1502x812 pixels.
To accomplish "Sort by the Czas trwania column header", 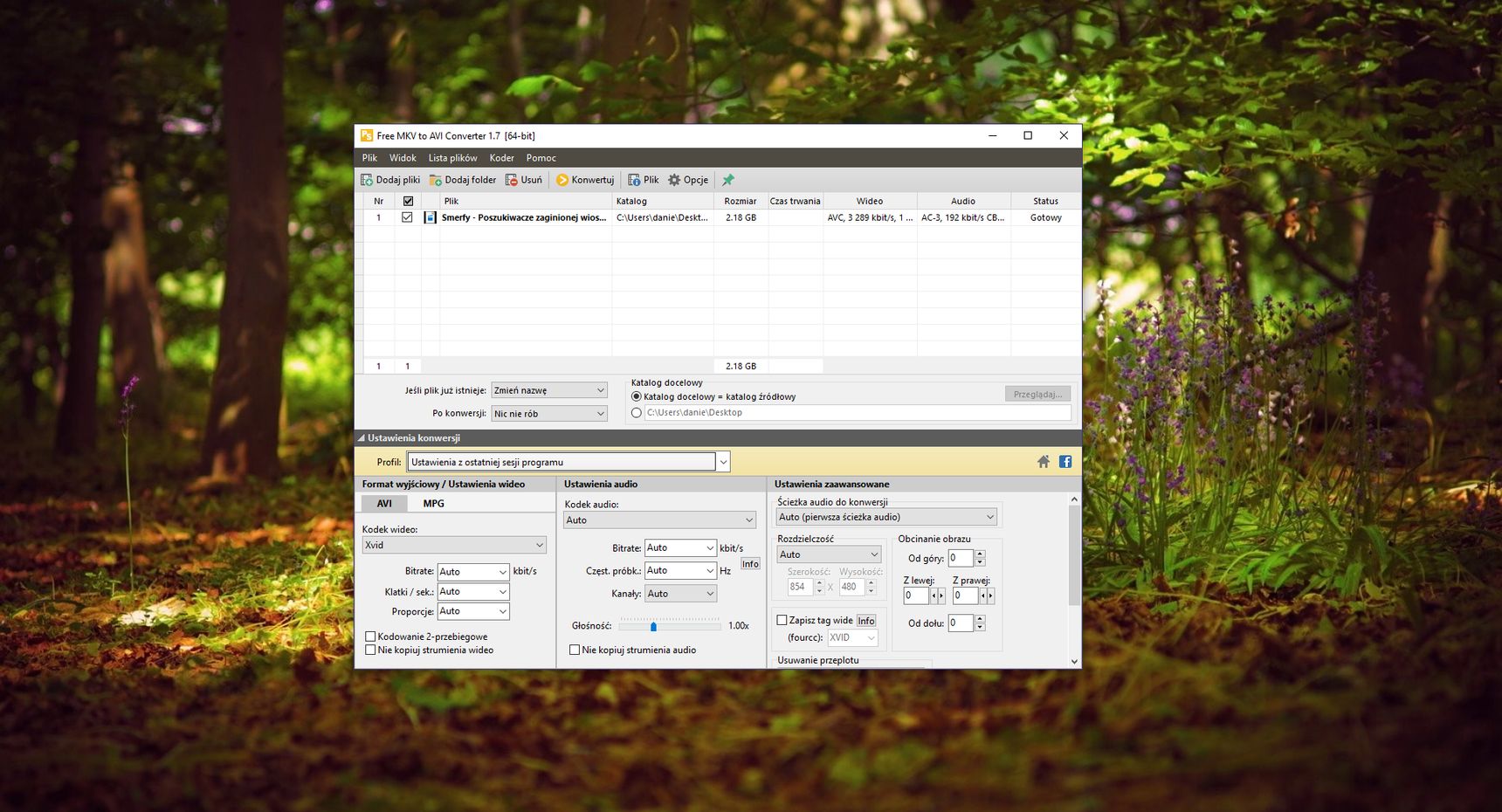I will pos(795,201).
